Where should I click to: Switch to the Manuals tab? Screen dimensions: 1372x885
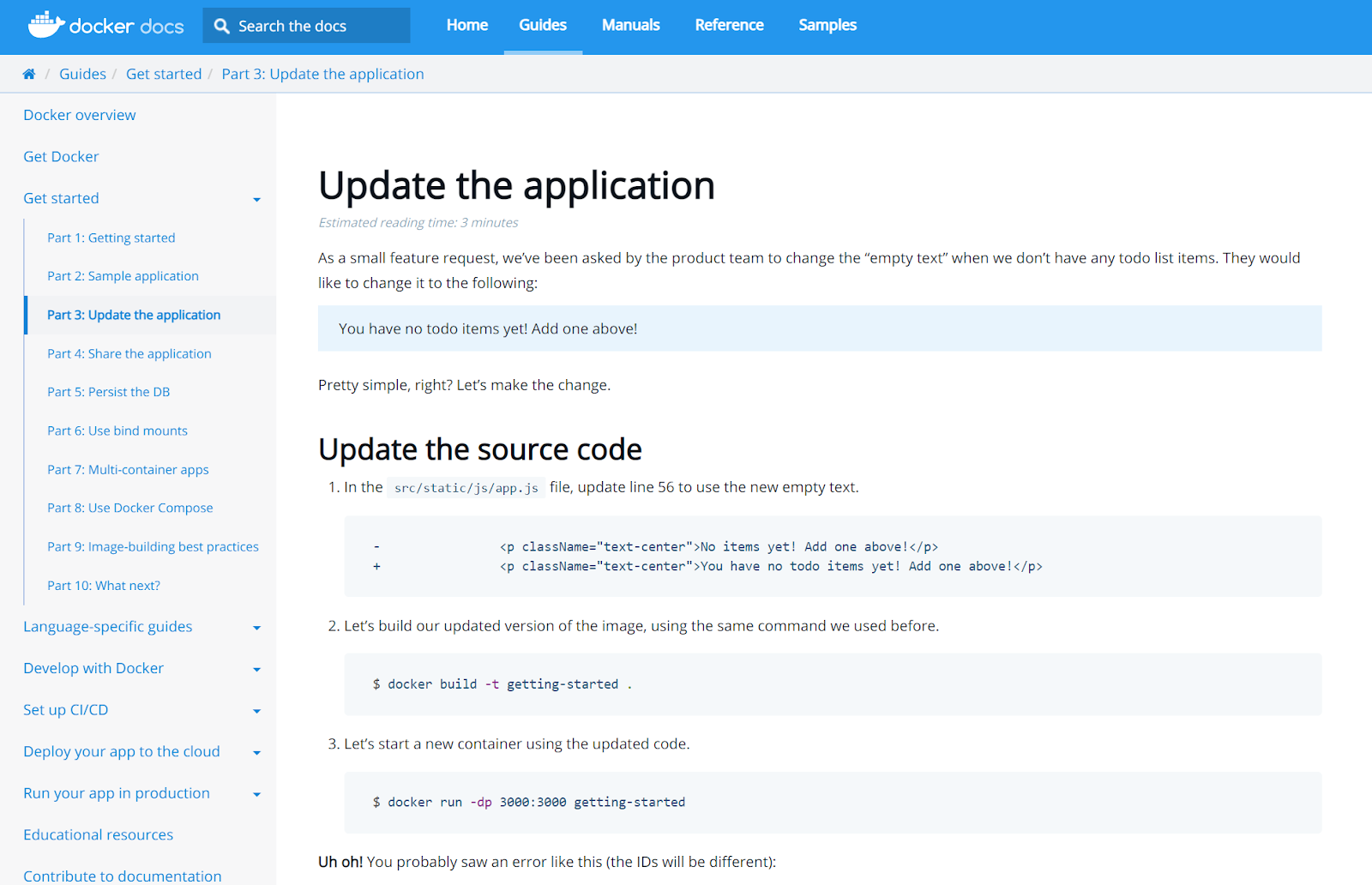(630, 25)
